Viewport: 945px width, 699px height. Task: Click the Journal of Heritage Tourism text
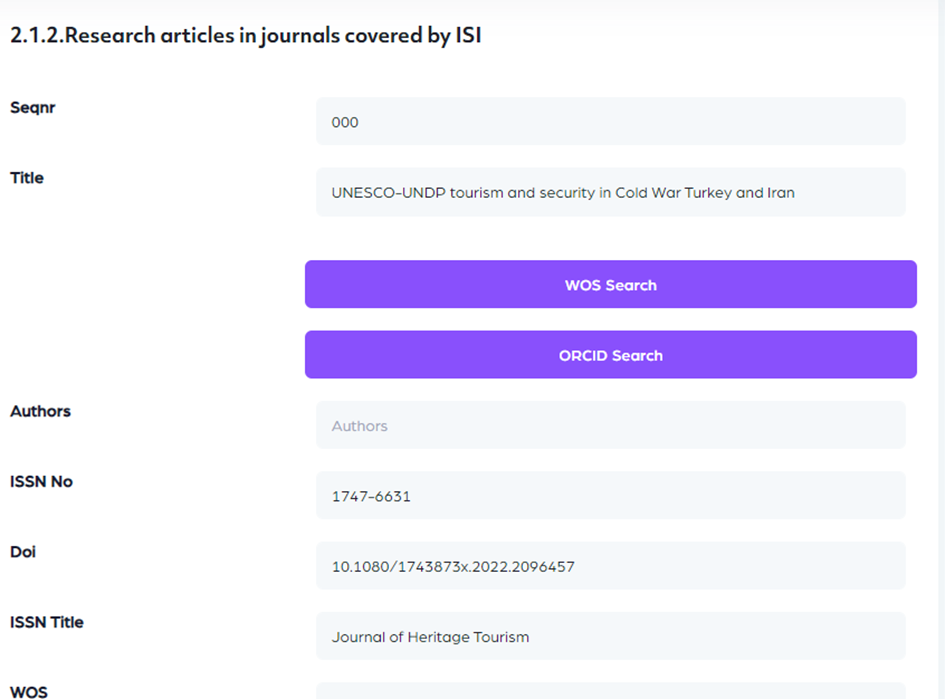tap(430, 637)
